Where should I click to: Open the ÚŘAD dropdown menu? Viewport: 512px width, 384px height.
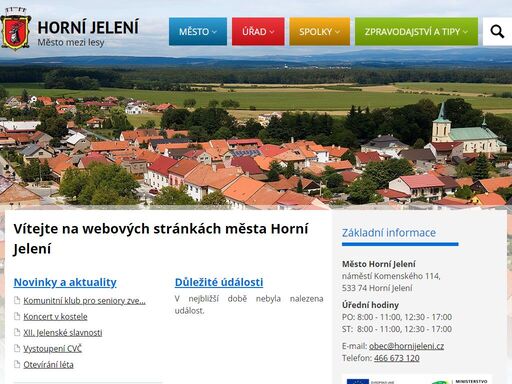(x=258, y=31)
